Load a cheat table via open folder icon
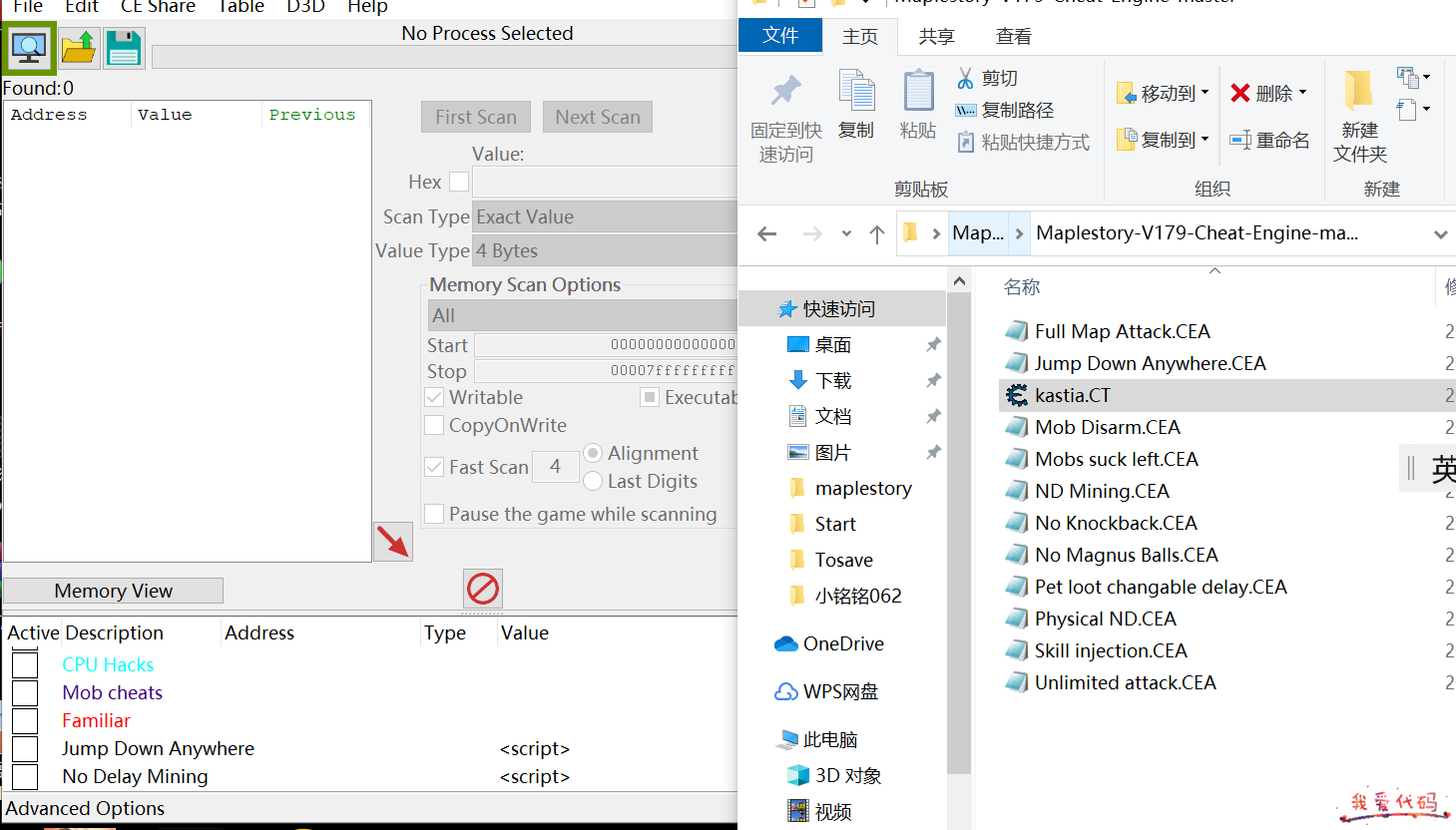The image size is (1456, 830). 78,48
